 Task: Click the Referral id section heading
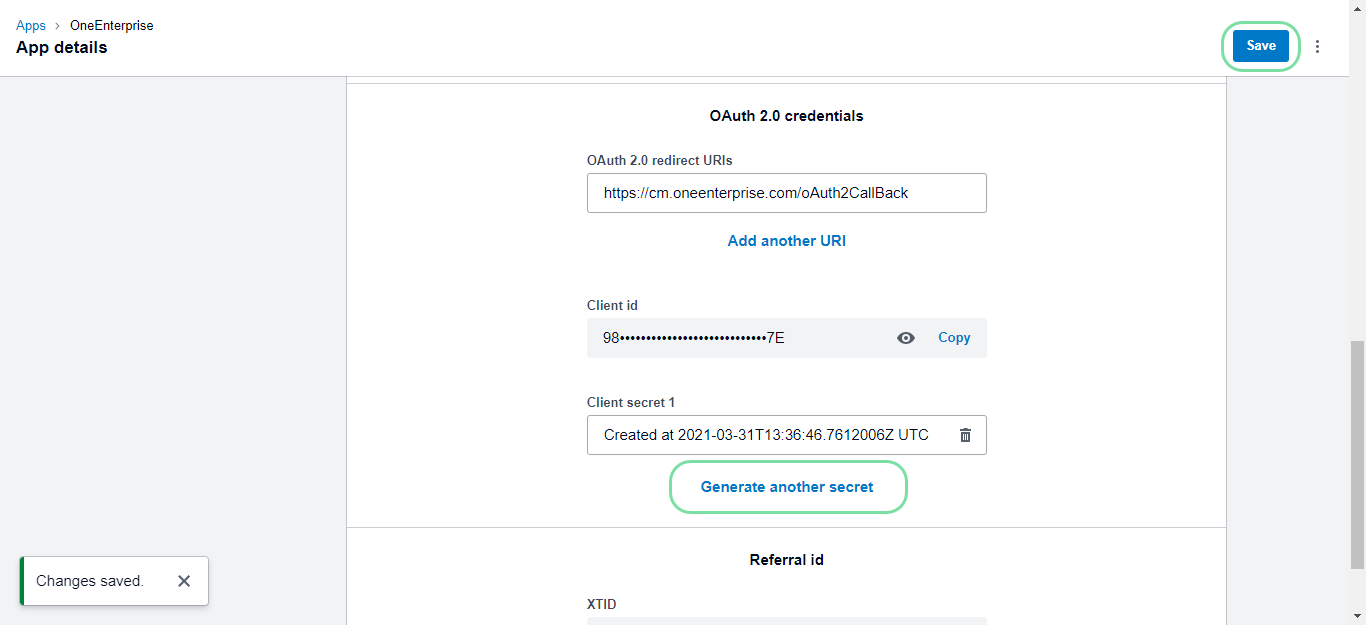[x=786, y=560]
